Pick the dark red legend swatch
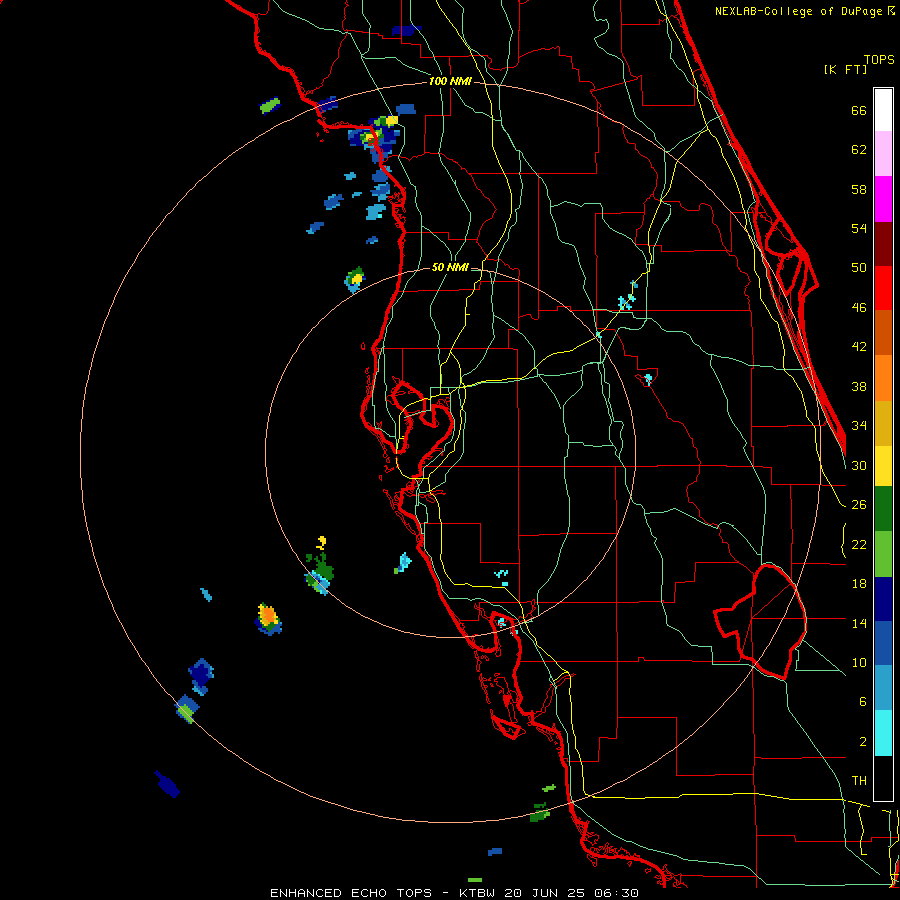Viewport: 900px width, 900px height. 883,244
